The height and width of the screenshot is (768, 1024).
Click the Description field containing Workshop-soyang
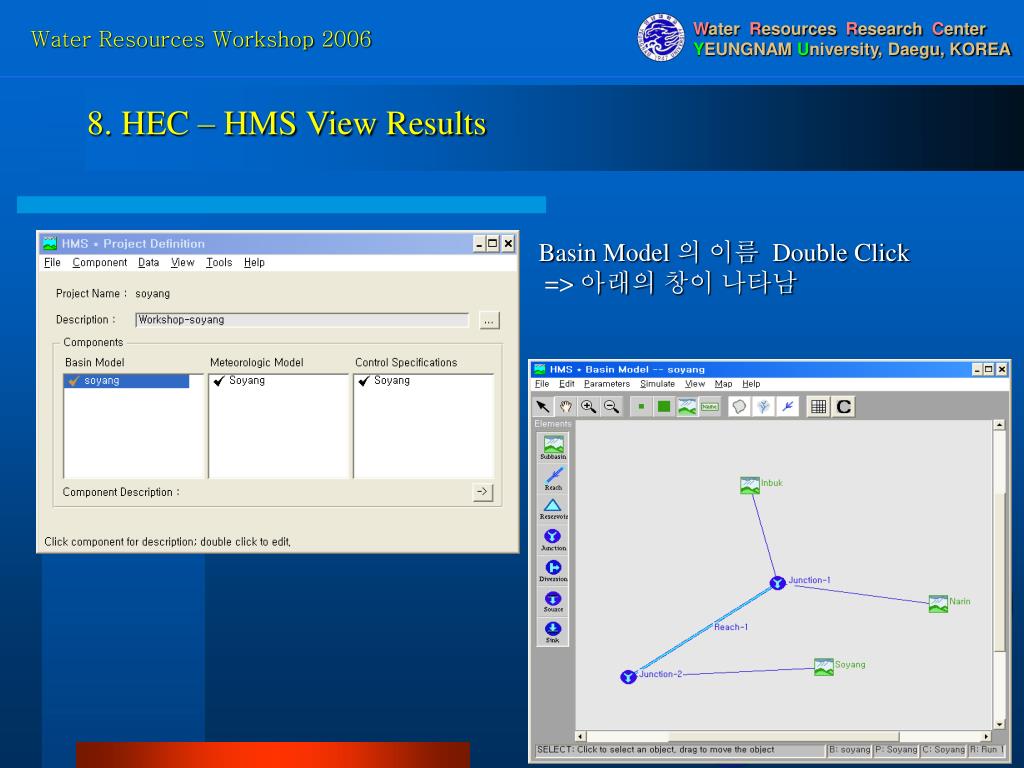302,320
